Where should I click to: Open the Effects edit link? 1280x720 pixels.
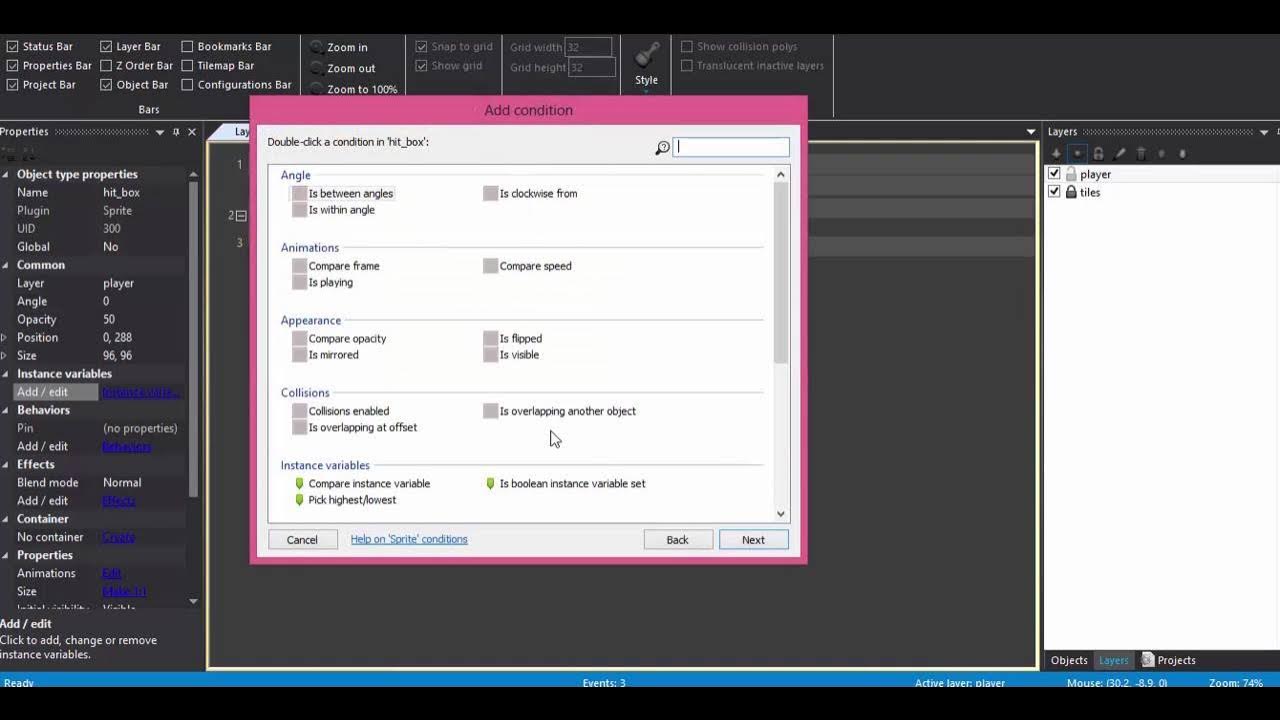pos(118,501)
